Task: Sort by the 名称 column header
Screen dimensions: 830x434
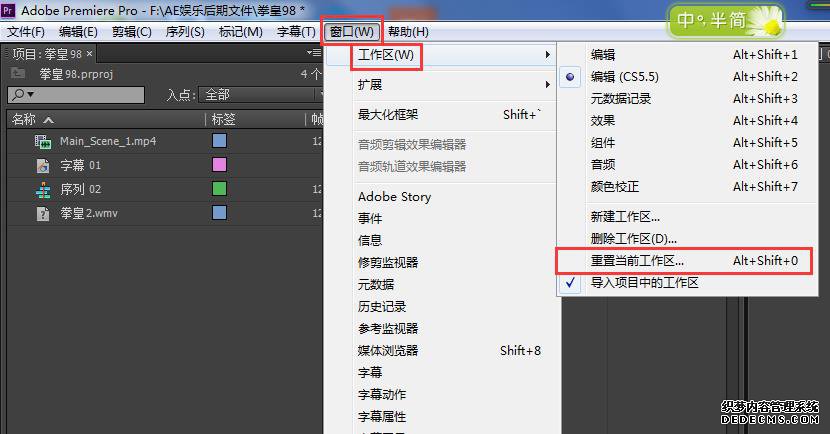Action: [24, 120]
